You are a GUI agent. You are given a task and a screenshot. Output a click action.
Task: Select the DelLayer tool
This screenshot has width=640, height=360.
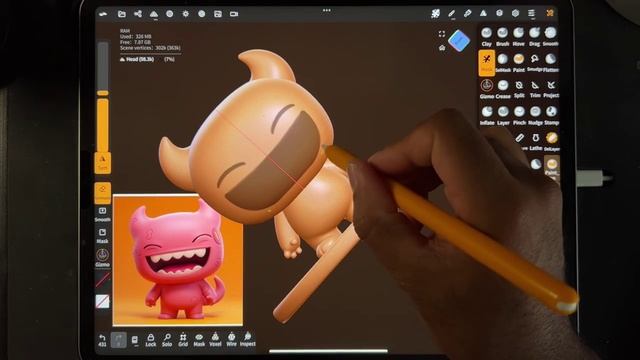551,141
